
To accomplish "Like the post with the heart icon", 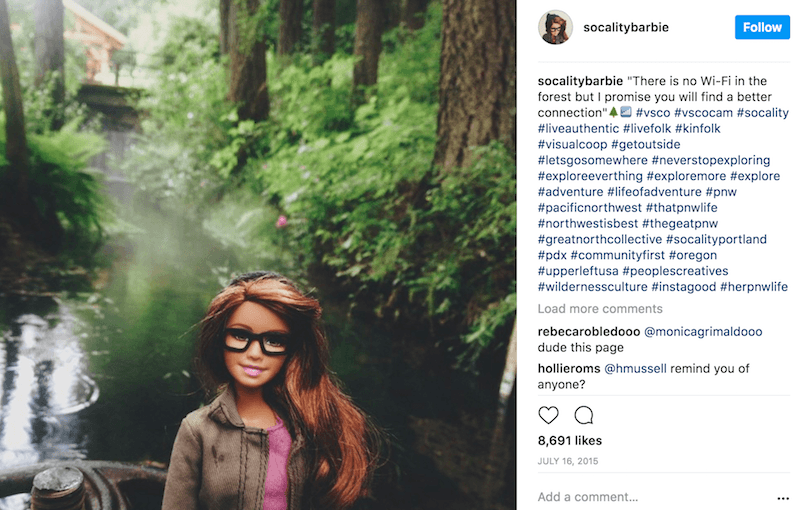I will point(549,415).
